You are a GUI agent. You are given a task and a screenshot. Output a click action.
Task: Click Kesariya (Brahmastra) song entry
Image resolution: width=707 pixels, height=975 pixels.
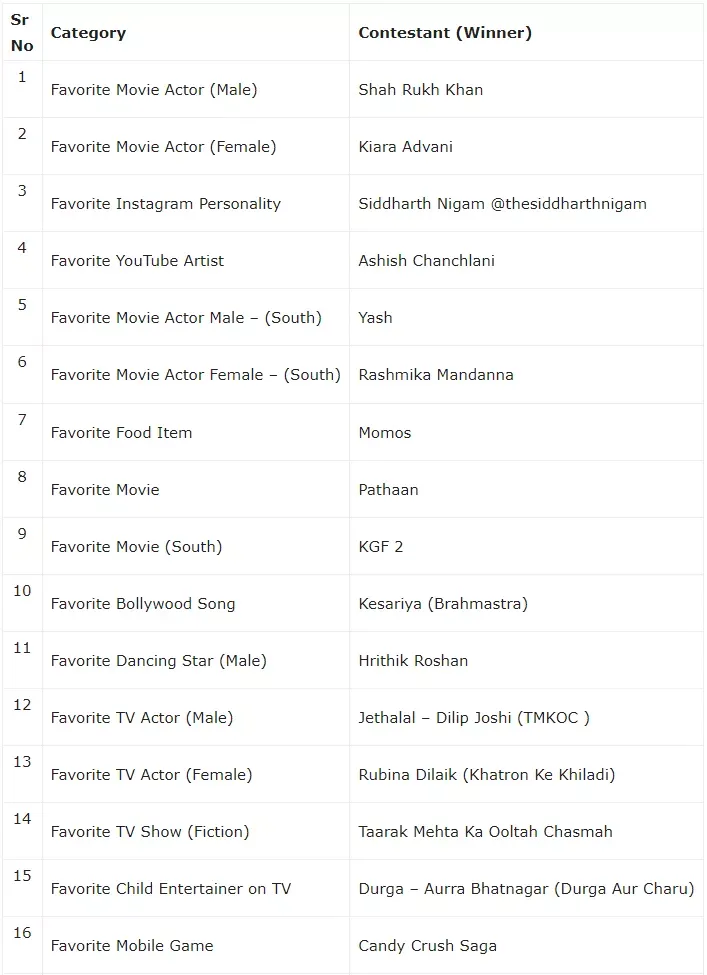[x=443, y=604]
